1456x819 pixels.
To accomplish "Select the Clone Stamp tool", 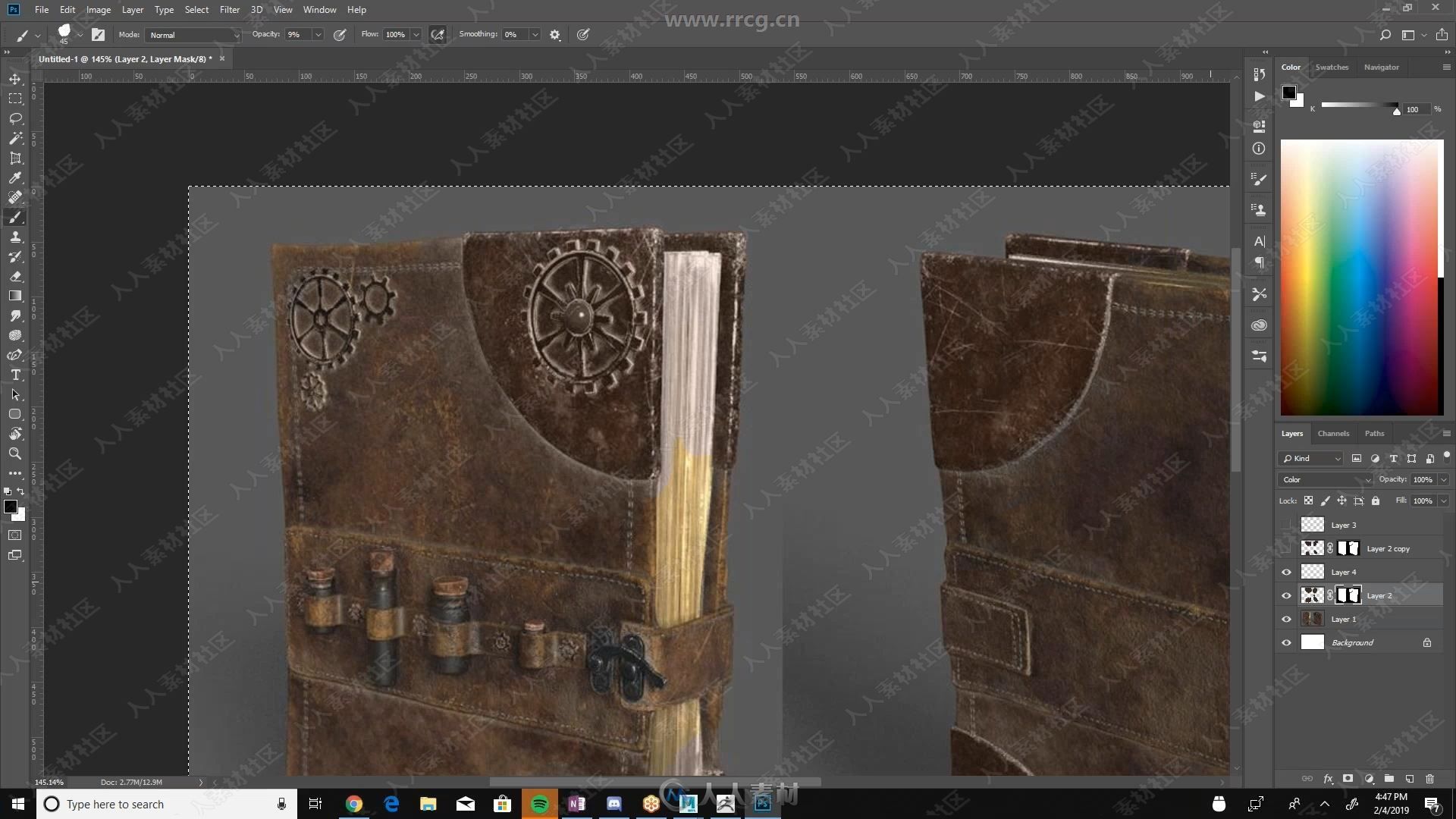I will 14,236.
